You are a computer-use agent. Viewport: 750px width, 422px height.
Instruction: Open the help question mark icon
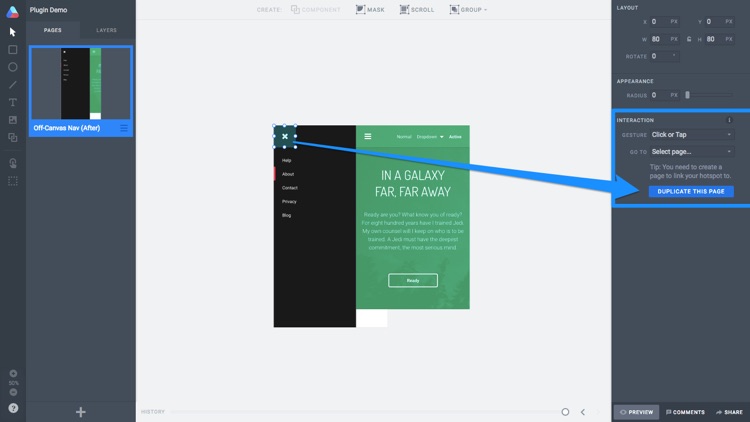13,408
